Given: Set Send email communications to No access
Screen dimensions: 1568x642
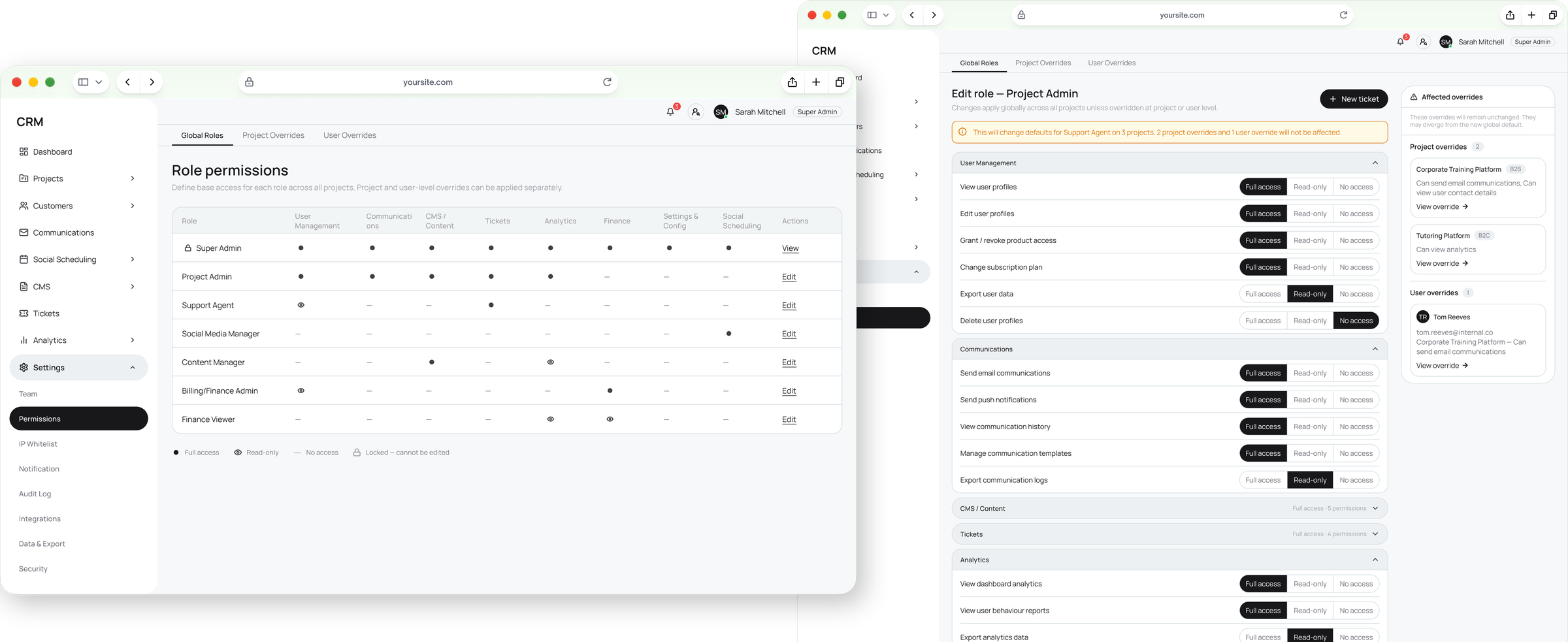Looking at the screenshot, I should [x=1356, y=373].
